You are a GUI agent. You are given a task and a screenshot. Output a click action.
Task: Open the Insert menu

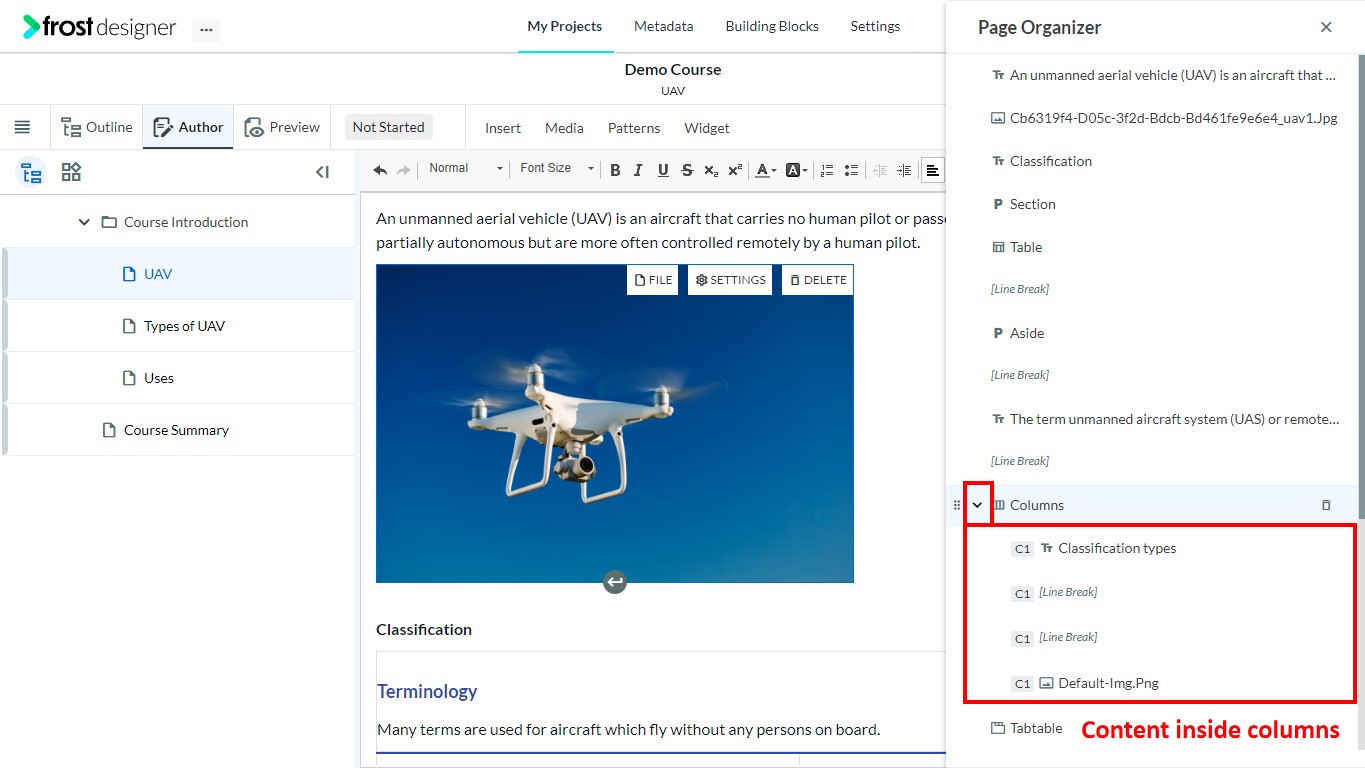(503, 128)
